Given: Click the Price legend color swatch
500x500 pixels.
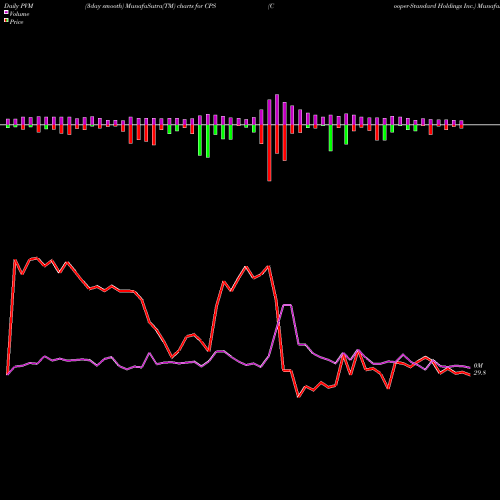Looking at the screenshot, I should (x=6, y=20).
